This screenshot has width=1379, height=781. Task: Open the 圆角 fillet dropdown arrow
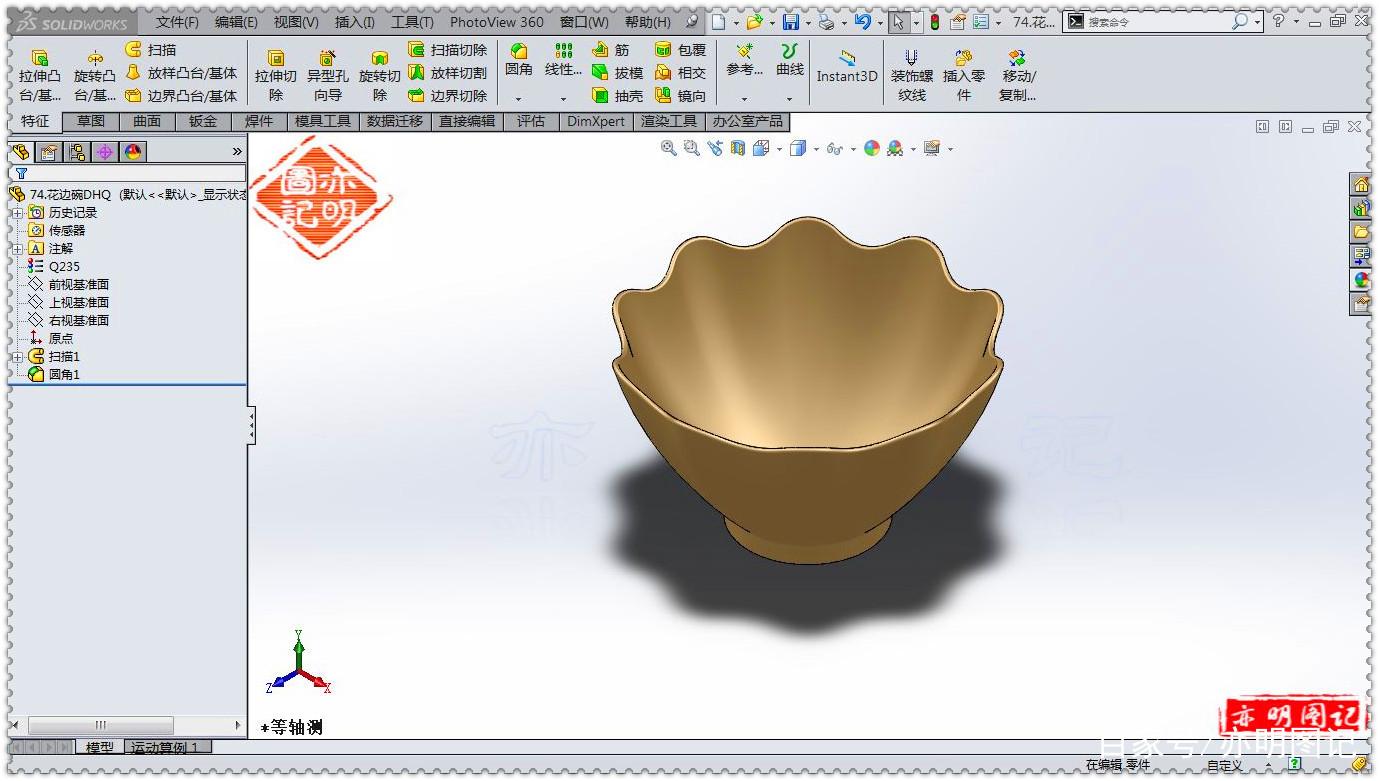click(x=518, y=99)
